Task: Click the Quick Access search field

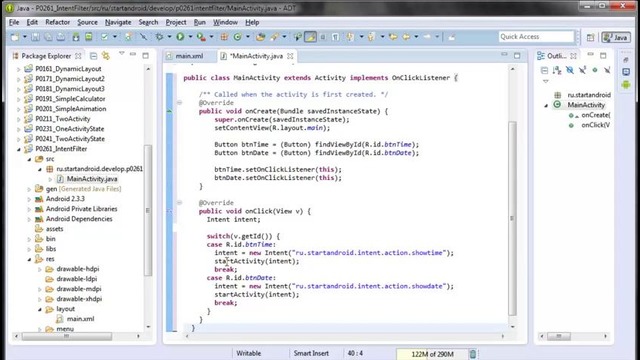Action: point(536,37)
